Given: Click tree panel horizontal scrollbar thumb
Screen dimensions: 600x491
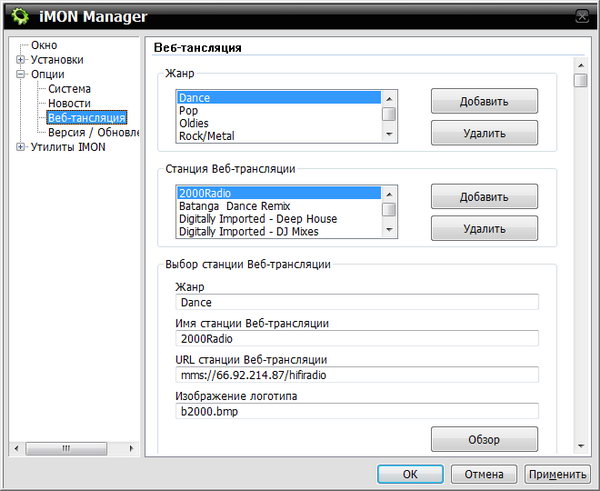Looking at the screenshot, I should (66, 448).
